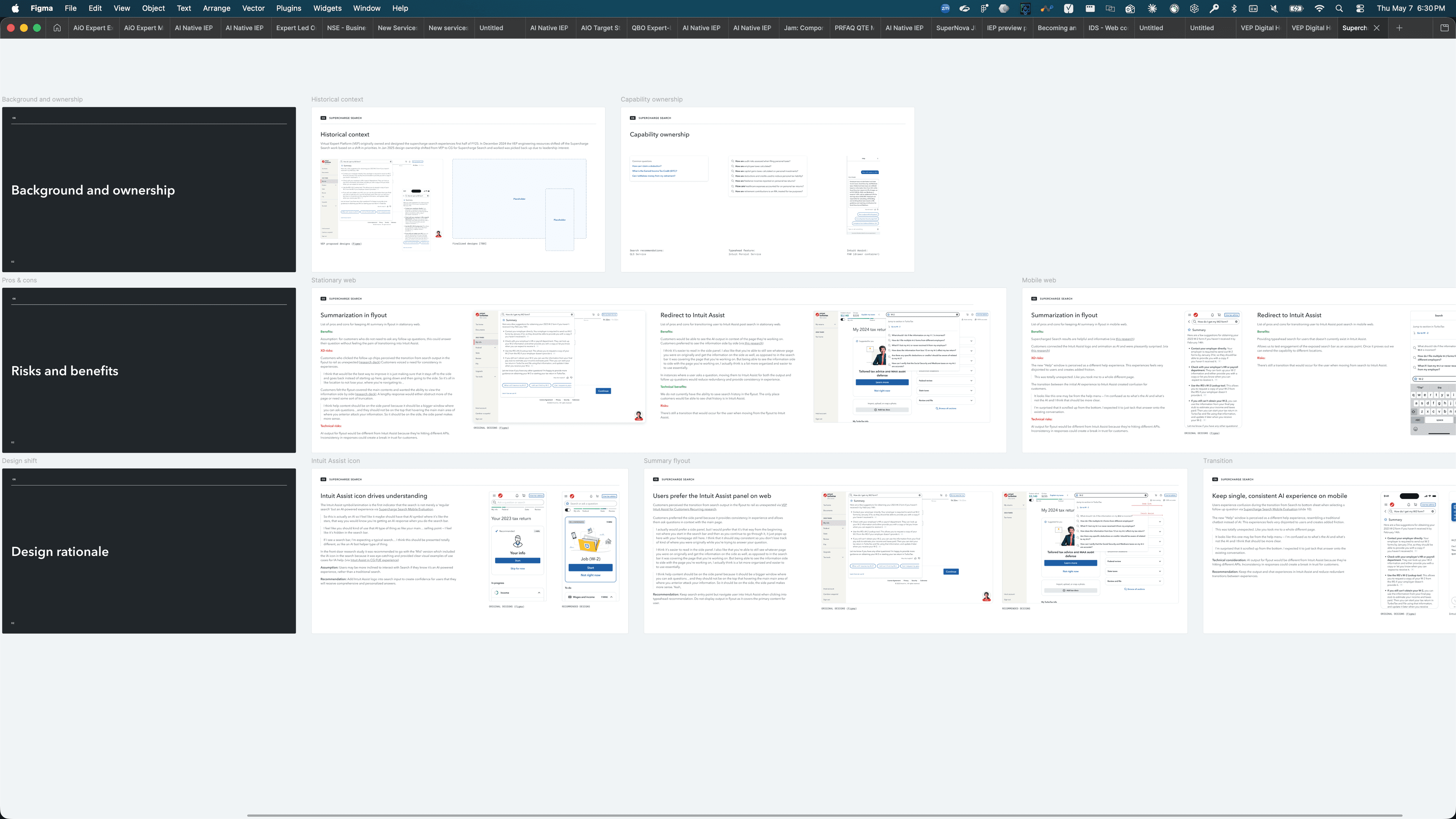Open the Zoom menu bar icon
This screenshot has width=1456, height=819.
tap(945, 8)
